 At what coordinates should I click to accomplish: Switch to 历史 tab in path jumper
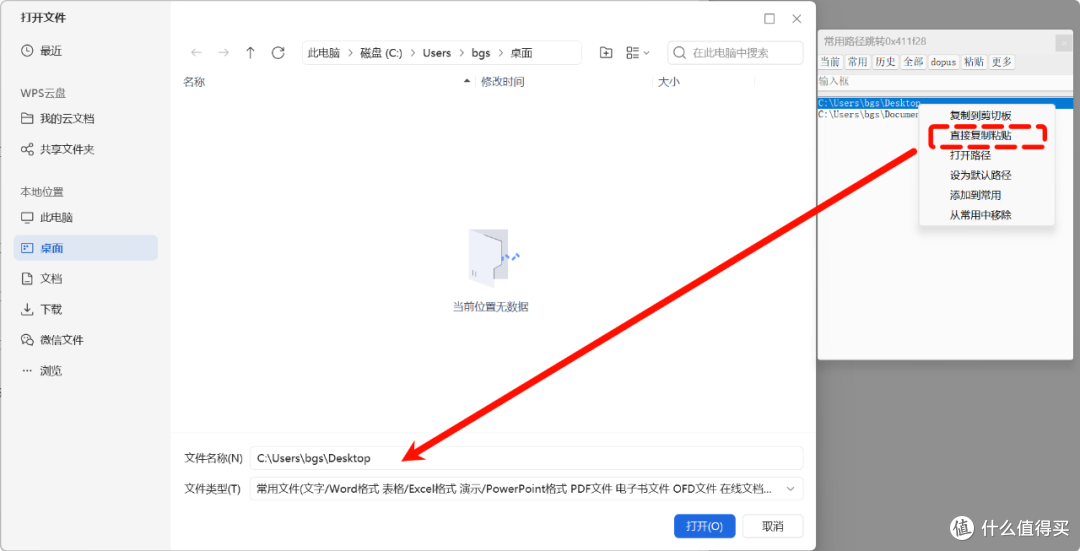(885, 62)
